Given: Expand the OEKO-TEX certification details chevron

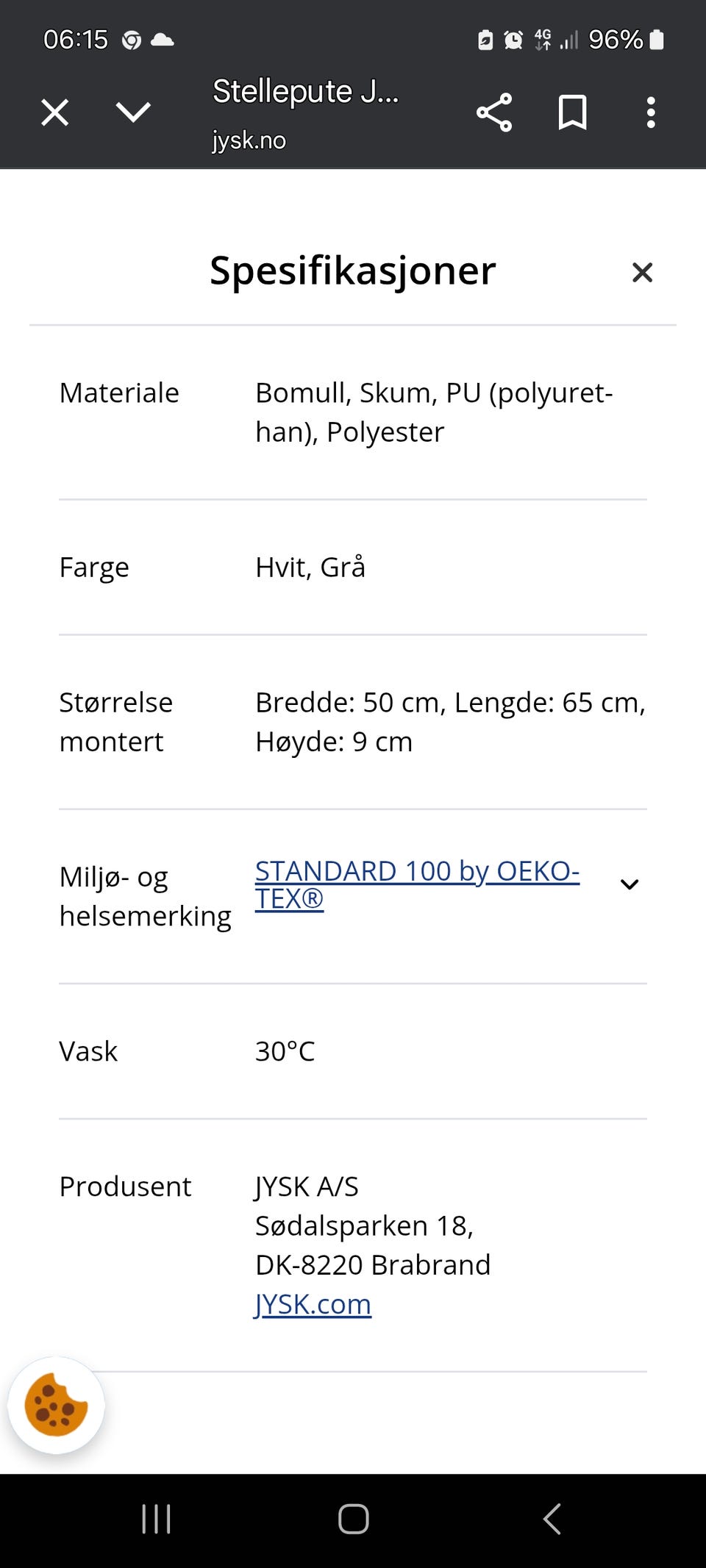Looking at the screenshot, I should (630, 884).
